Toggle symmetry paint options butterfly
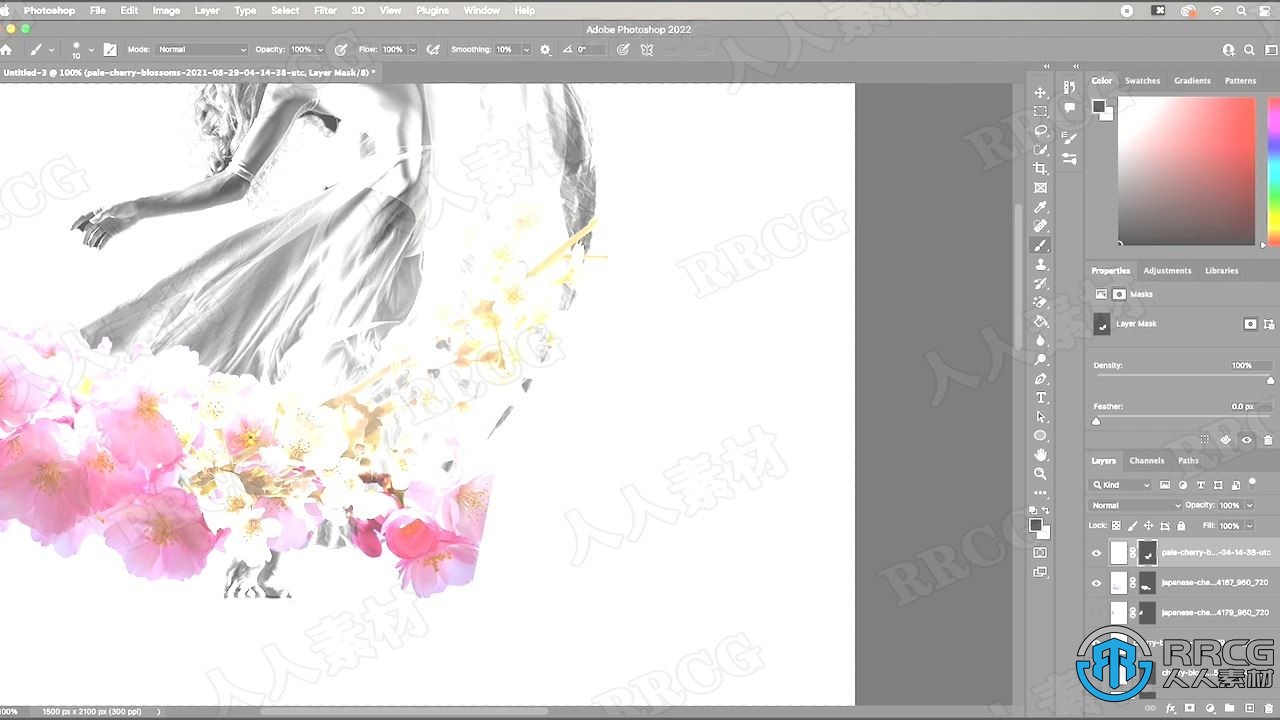The width and height of the screenshot is (1280, 720). [647, 49]
